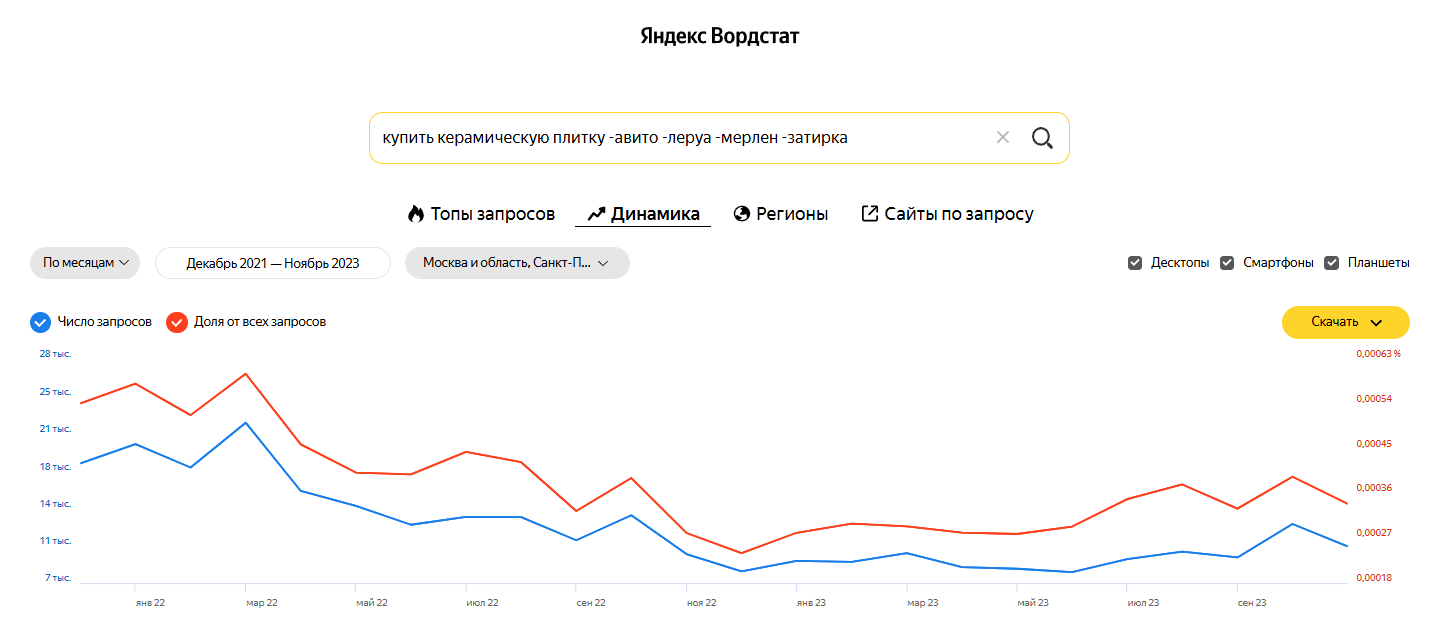This screenshot has width=1436, height=632.
Task: Click the янв 22 axis label
Action: point(150,603)
